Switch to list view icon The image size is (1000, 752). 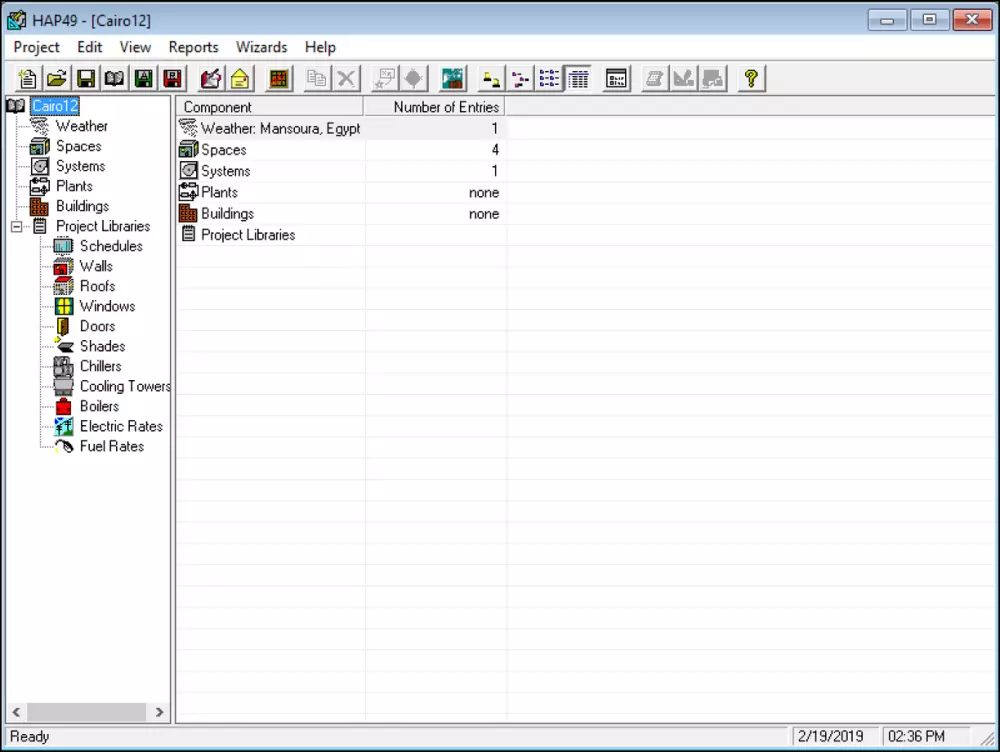(x=549, y=78)
